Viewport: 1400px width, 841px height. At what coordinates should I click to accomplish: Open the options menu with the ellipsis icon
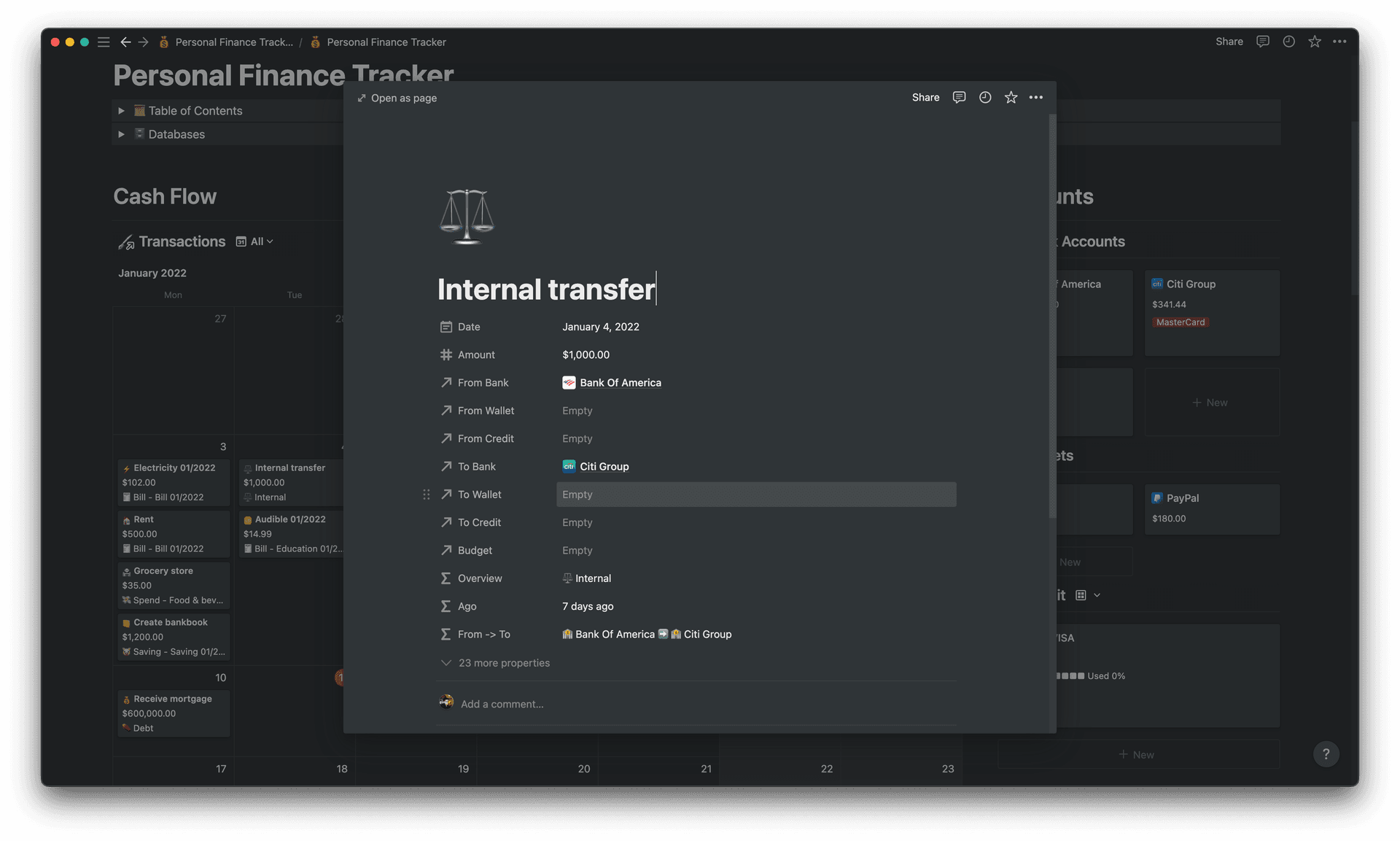pos(1036,97)
